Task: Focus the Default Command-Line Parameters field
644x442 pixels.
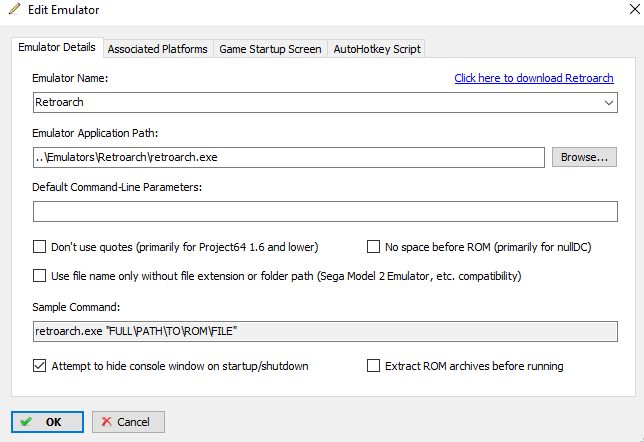Action: point(325,212)
